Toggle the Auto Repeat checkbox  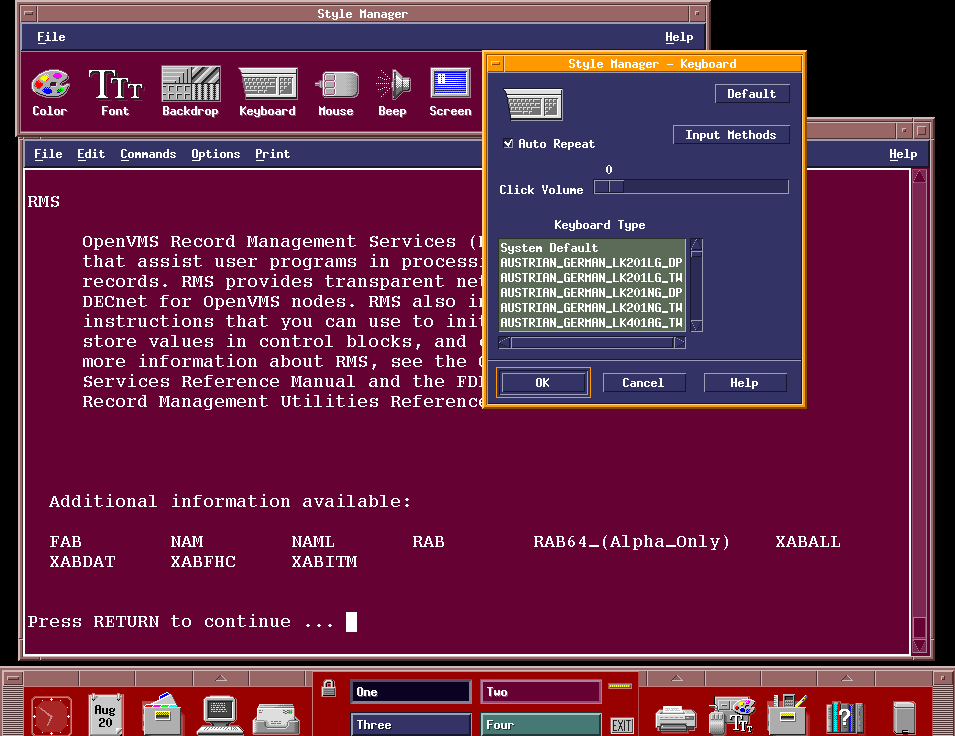[508, 144]
